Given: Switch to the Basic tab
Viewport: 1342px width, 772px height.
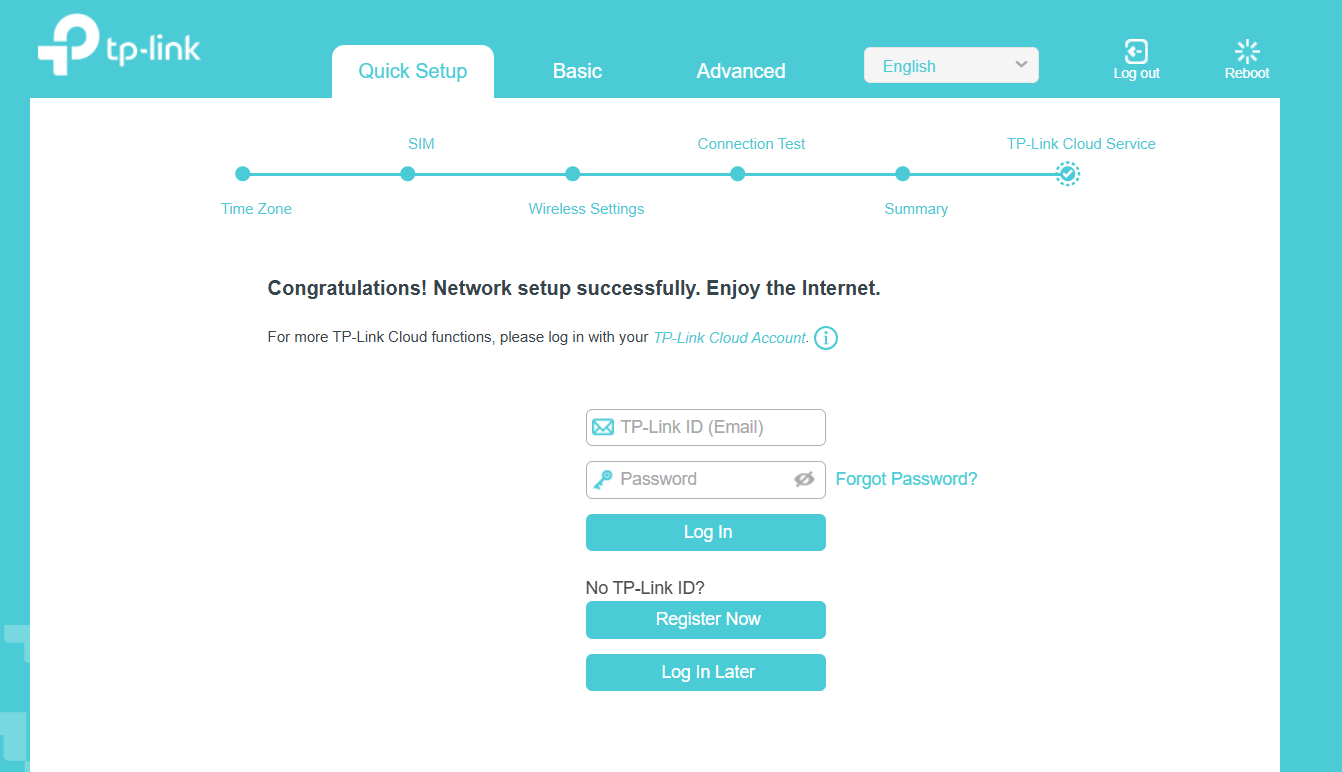Looking at the screenshot, I should (x=577, y=71).
